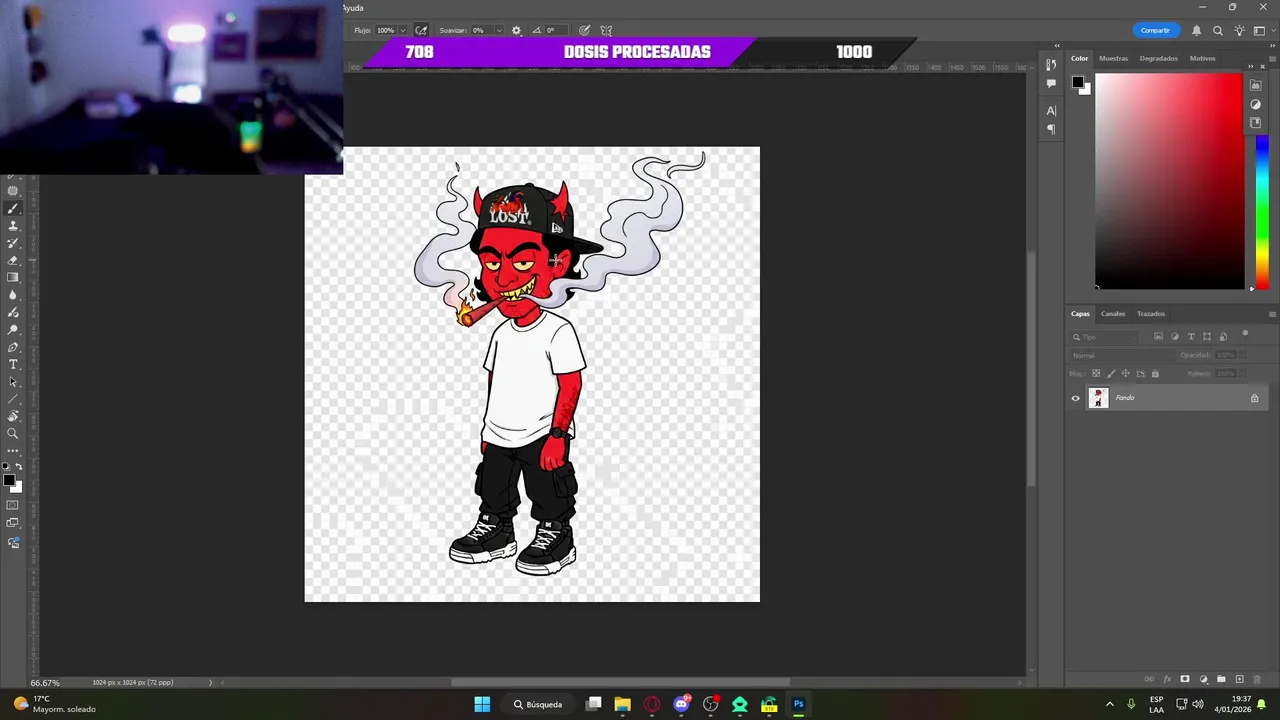Image resolution: width=1280 pixels, height=720 pixels.
Task: Open the Flujo percentage dropdown
Action: coord(402,30)
